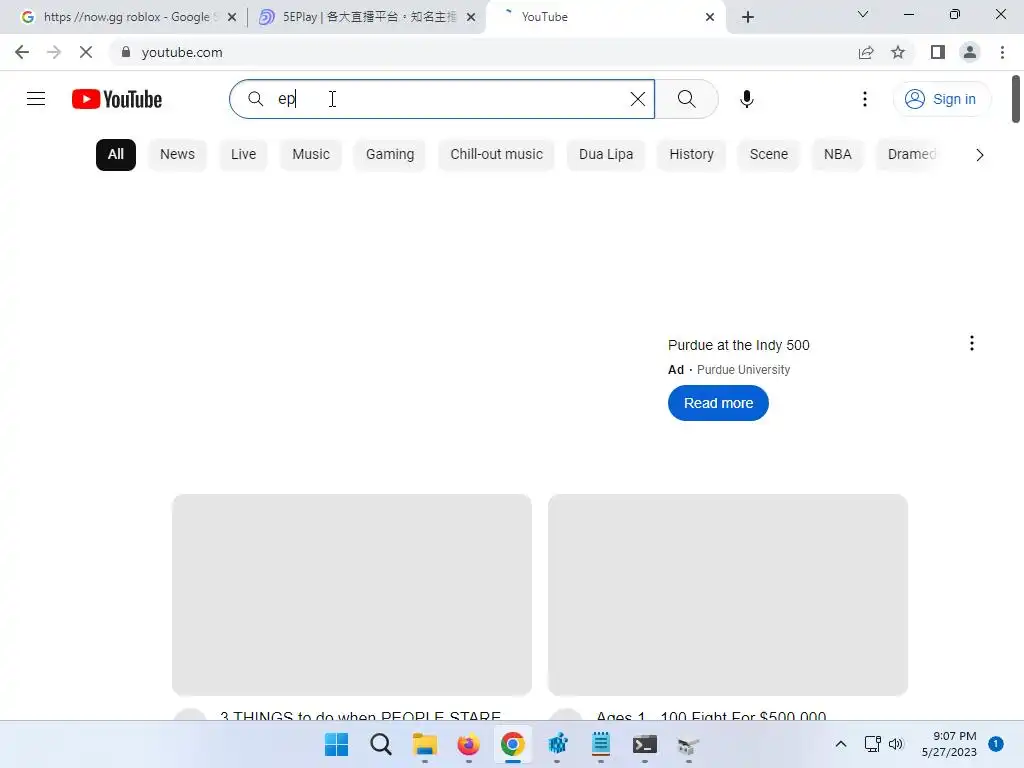1024x768 pixels.
Task: Open Chrome three-dot customize menu
Action: point(1002,52)
